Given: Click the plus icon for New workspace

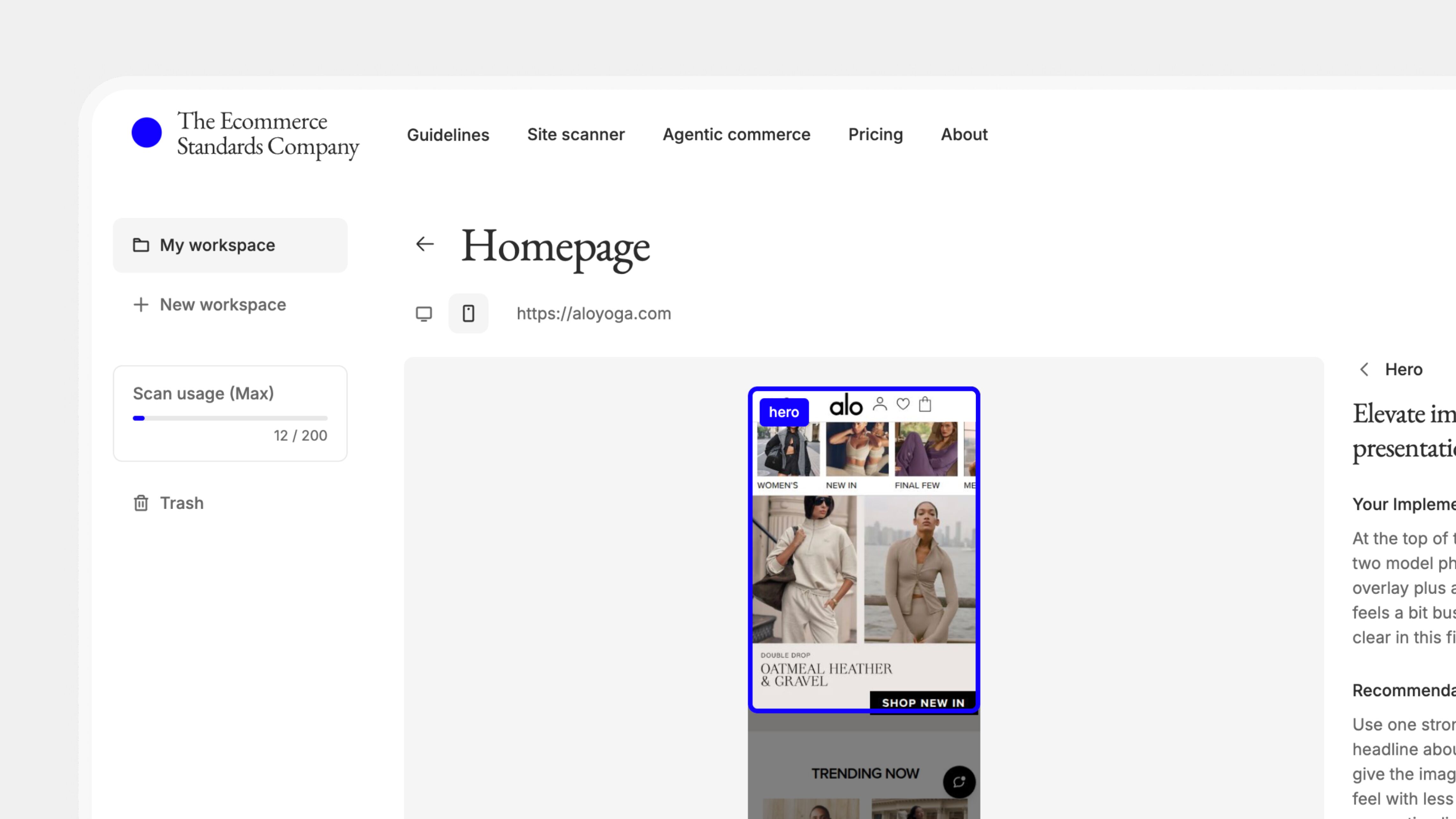Looking at the screenshot, I should coord(141,305).
